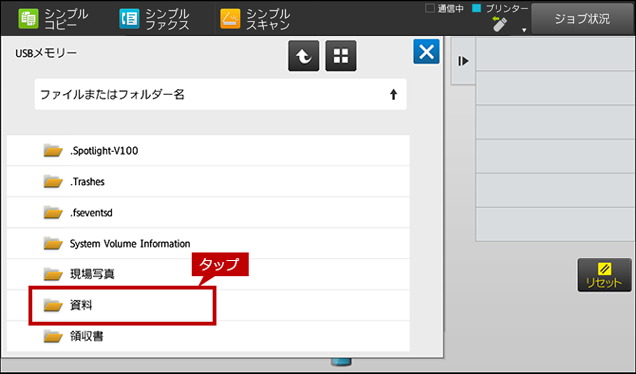This screenshot has height=374, width=636.
Task: Expand the action panel with the side arrow tab
Action: point(463,61)
